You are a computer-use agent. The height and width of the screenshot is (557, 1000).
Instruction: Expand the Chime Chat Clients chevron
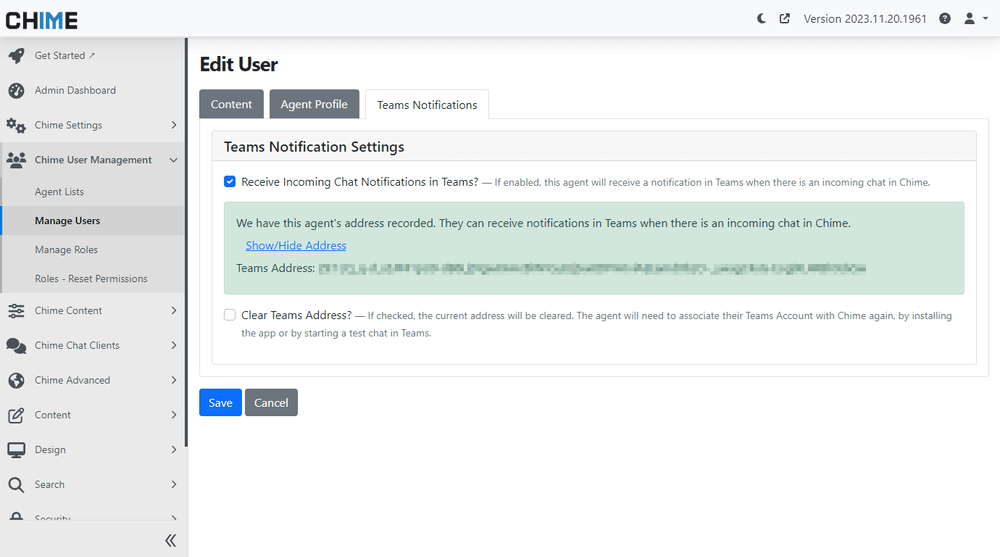pos(173,345)
